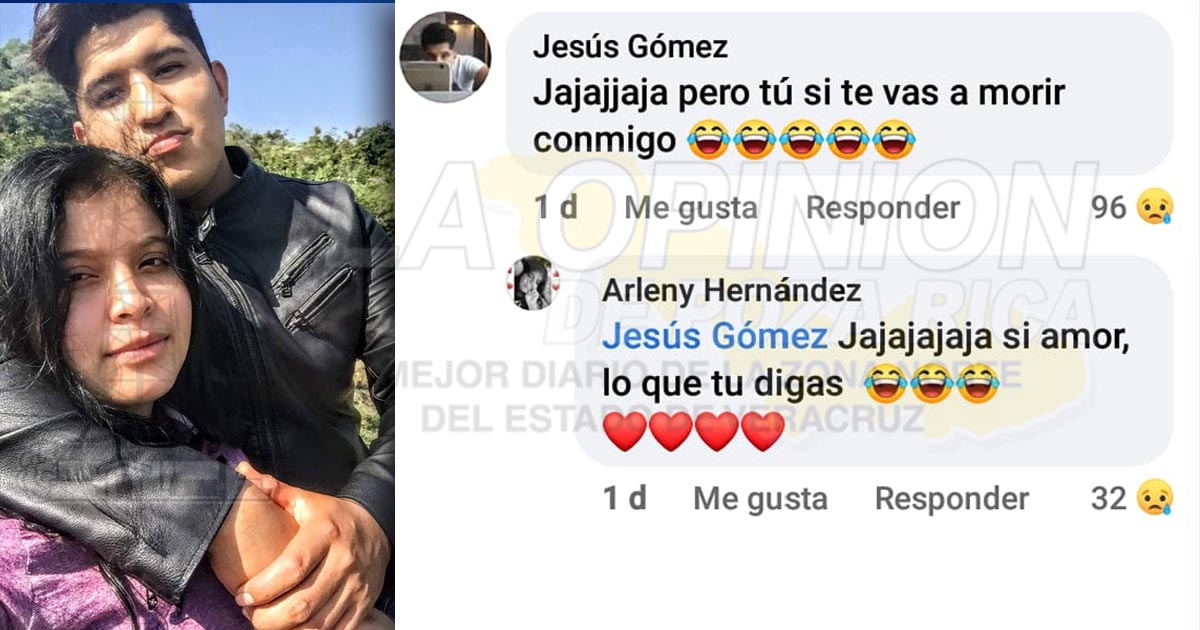This screenshot has height=630, width=1200.
Task: Follow the blue Jesús Gómez mention
Action: pyautogui.click(x=715, y=337)
